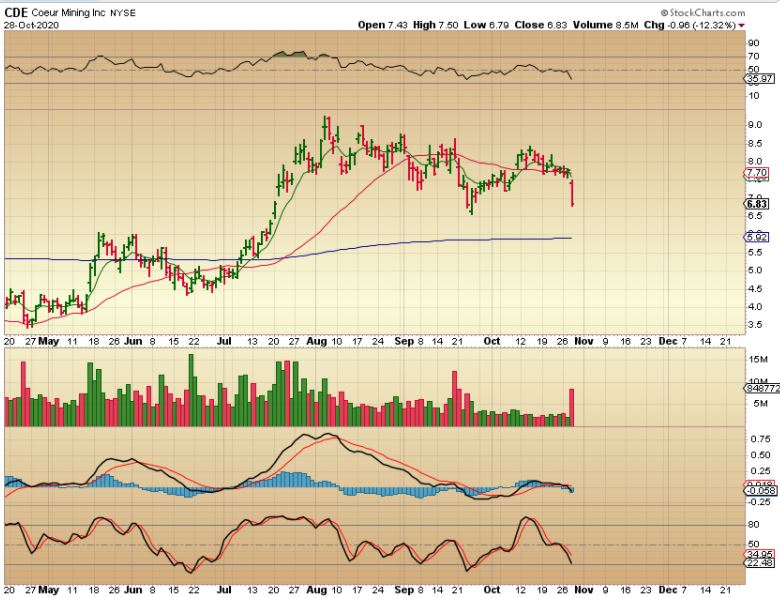Click the CDE ticker symbol

point(16,13)
